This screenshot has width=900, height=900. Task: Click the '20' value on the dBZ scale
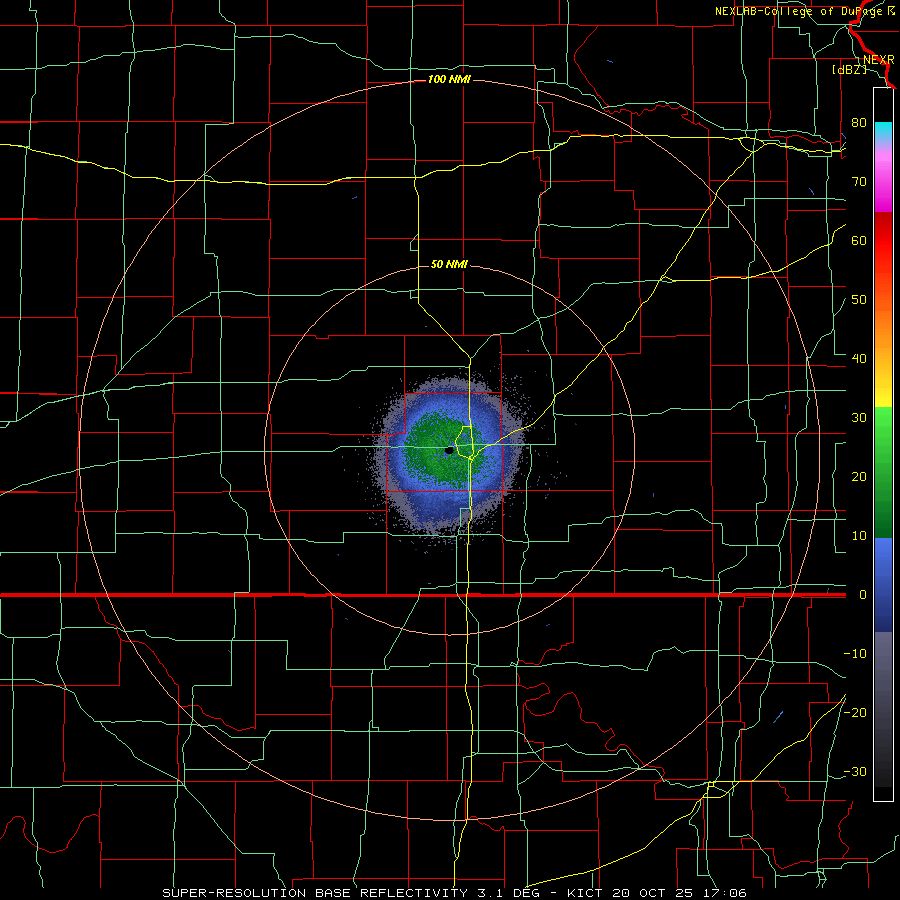[x=859, y=477]
